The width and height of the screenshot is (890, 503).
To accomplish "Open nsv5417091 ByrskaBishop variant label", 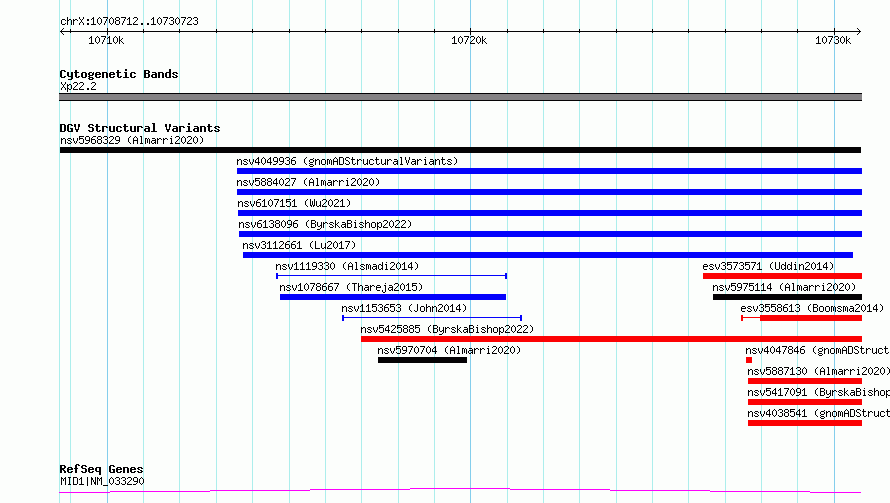I will (x=818, y=392).
